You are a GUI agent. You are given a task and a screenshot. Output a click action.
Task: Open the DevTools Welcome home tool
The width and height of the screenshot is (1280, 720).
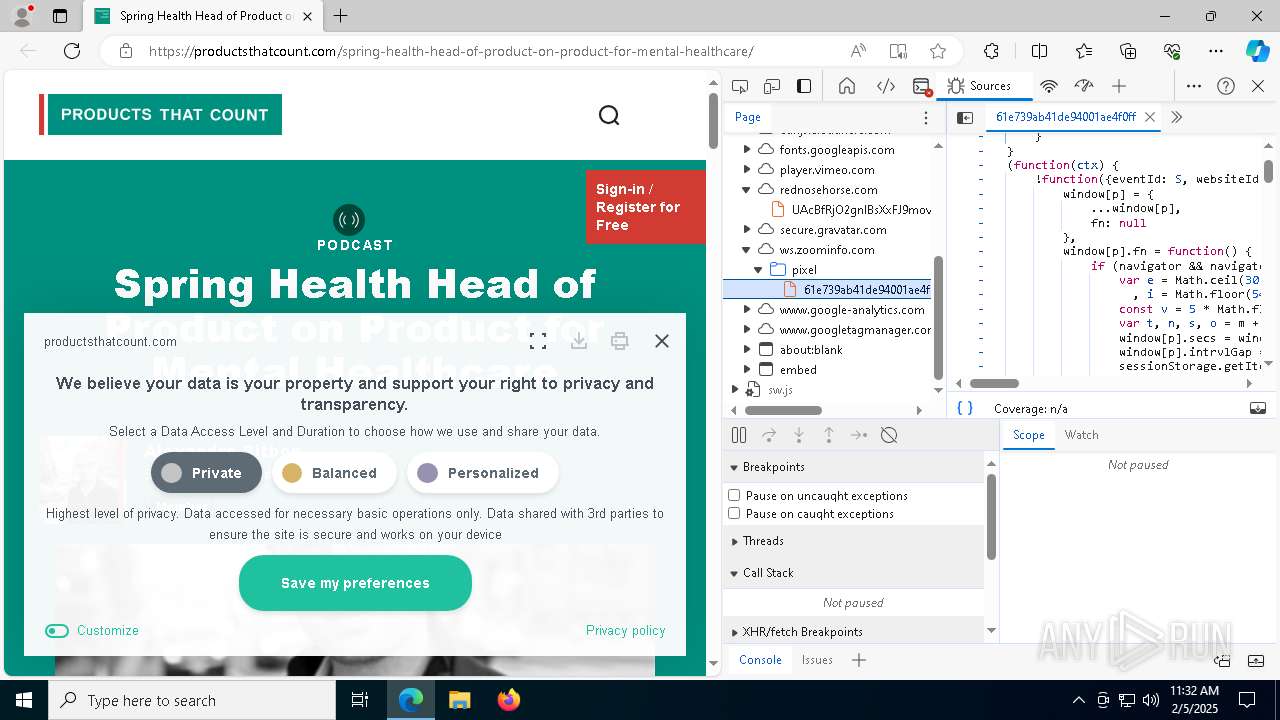[x=847, y=86]
